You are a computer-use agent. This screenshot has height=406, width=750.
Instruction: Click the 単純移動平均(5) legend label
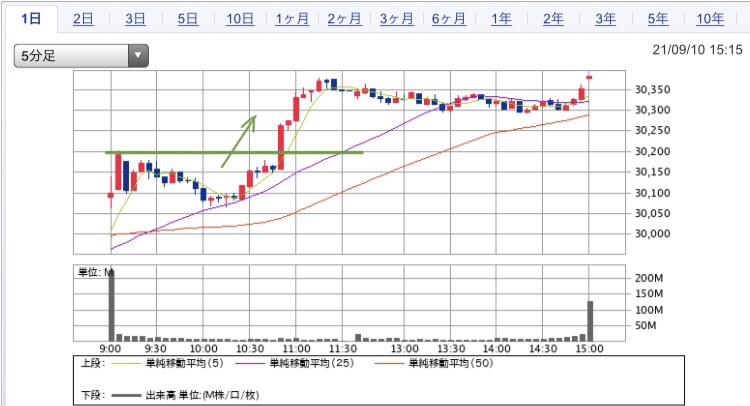185,363
